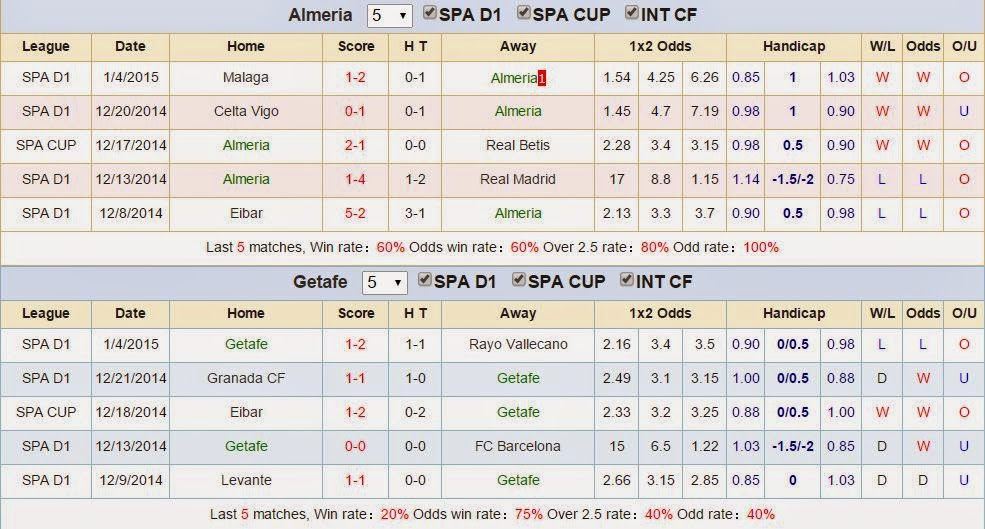Screen dimensions: 985x529
Task: Open Getafe match count dropdown
Action: 385,283
